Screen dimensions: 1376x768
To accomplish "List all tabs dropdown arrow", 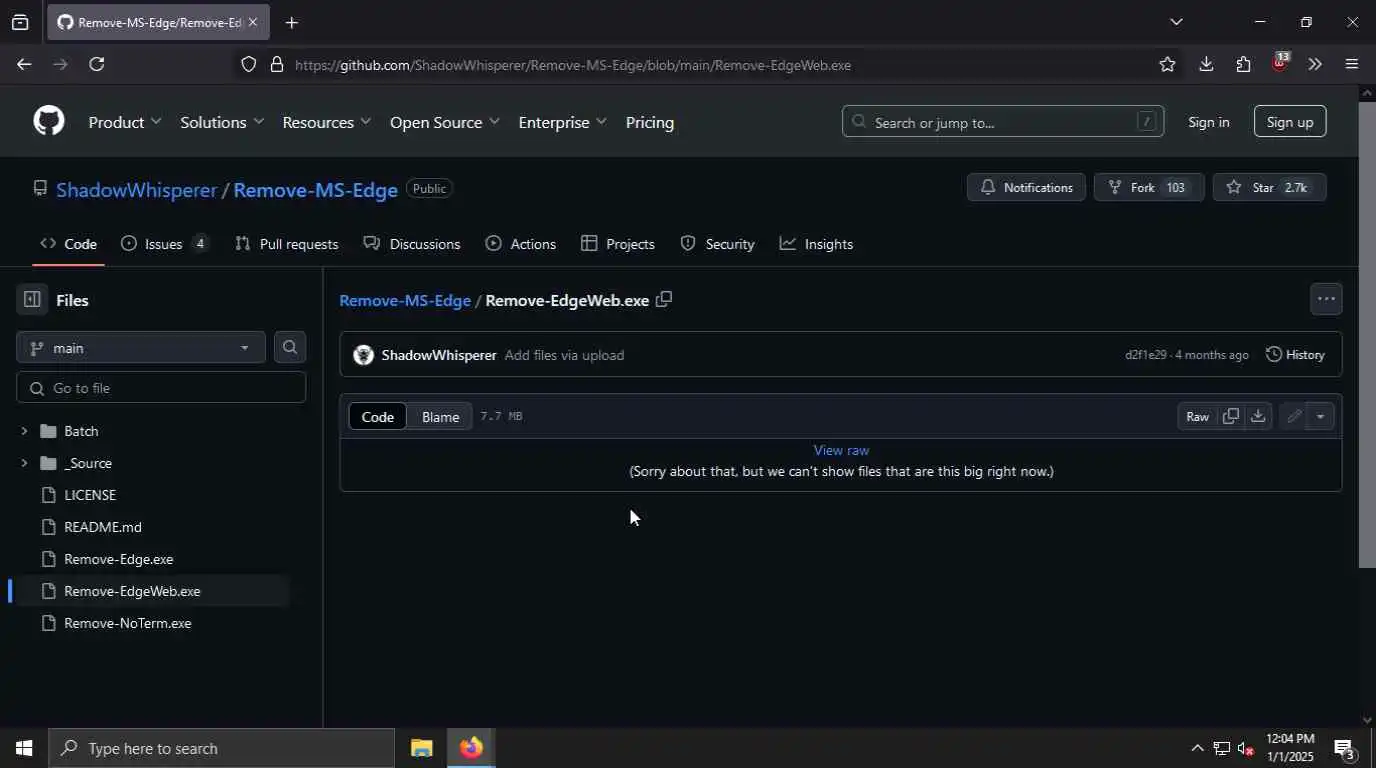I will pos(1176,22).
